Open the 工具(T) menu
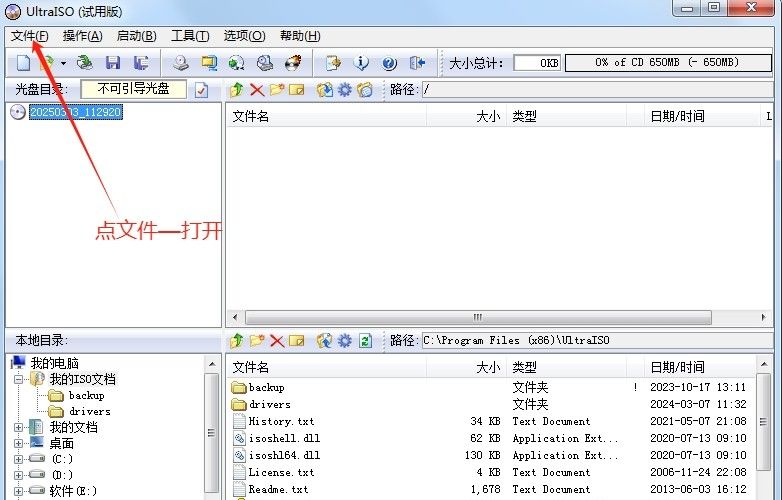The height and width of the screenshot is (500, 782). [x=190, y=36]
